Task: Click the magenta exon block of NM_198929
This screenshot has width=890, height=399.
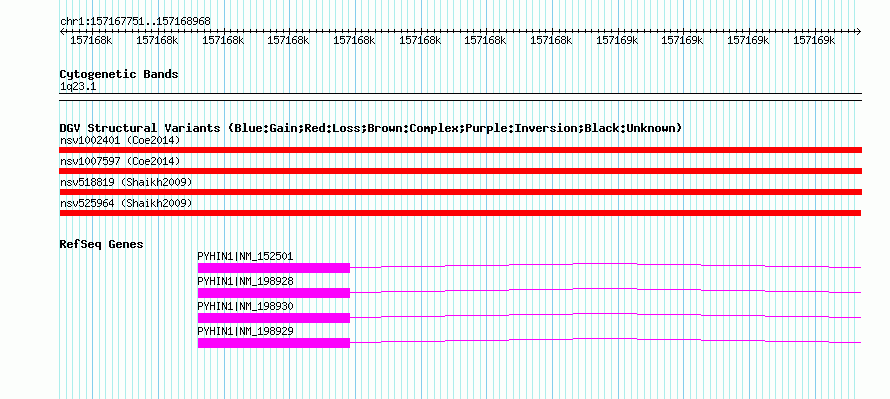Action: (x=274, y=343)
